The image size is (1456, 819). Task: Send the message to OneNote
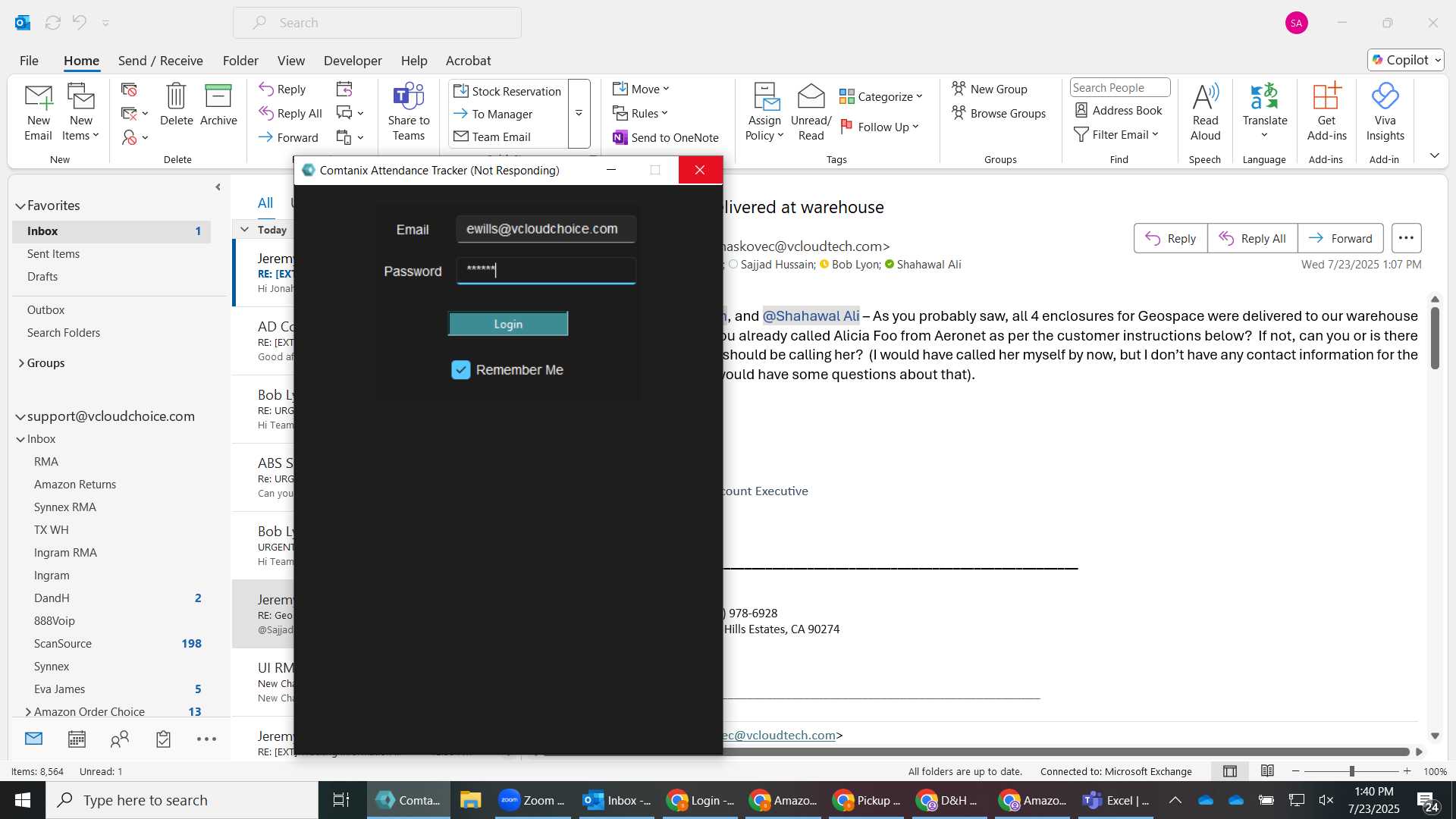click(x=666, y=137)
